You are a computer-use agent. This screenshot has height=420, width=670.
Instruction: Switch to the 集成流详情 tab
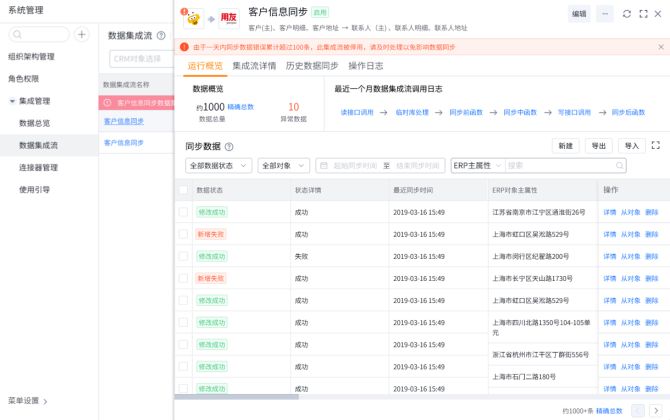click(x=254, y=66)
